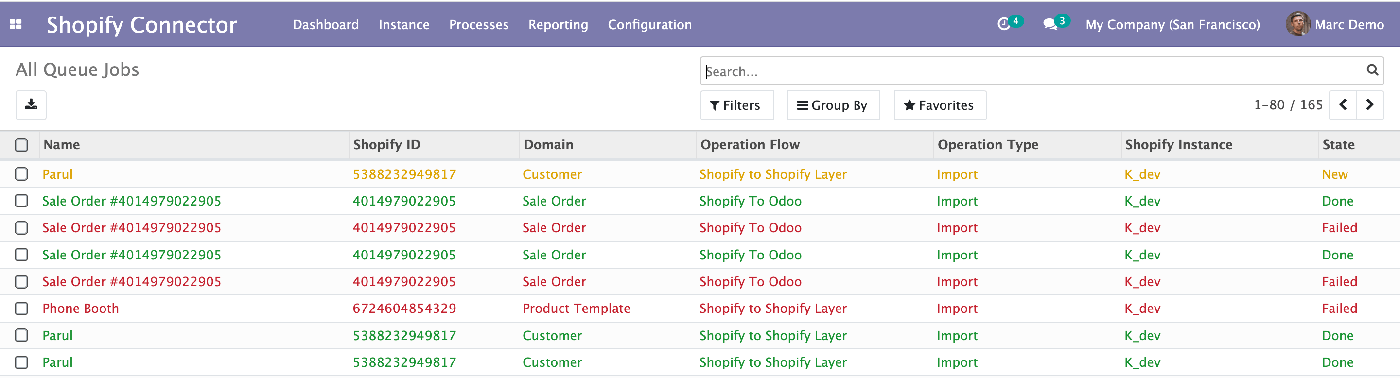Open My Company (San Francisco) switcher

pos(1172,25)
